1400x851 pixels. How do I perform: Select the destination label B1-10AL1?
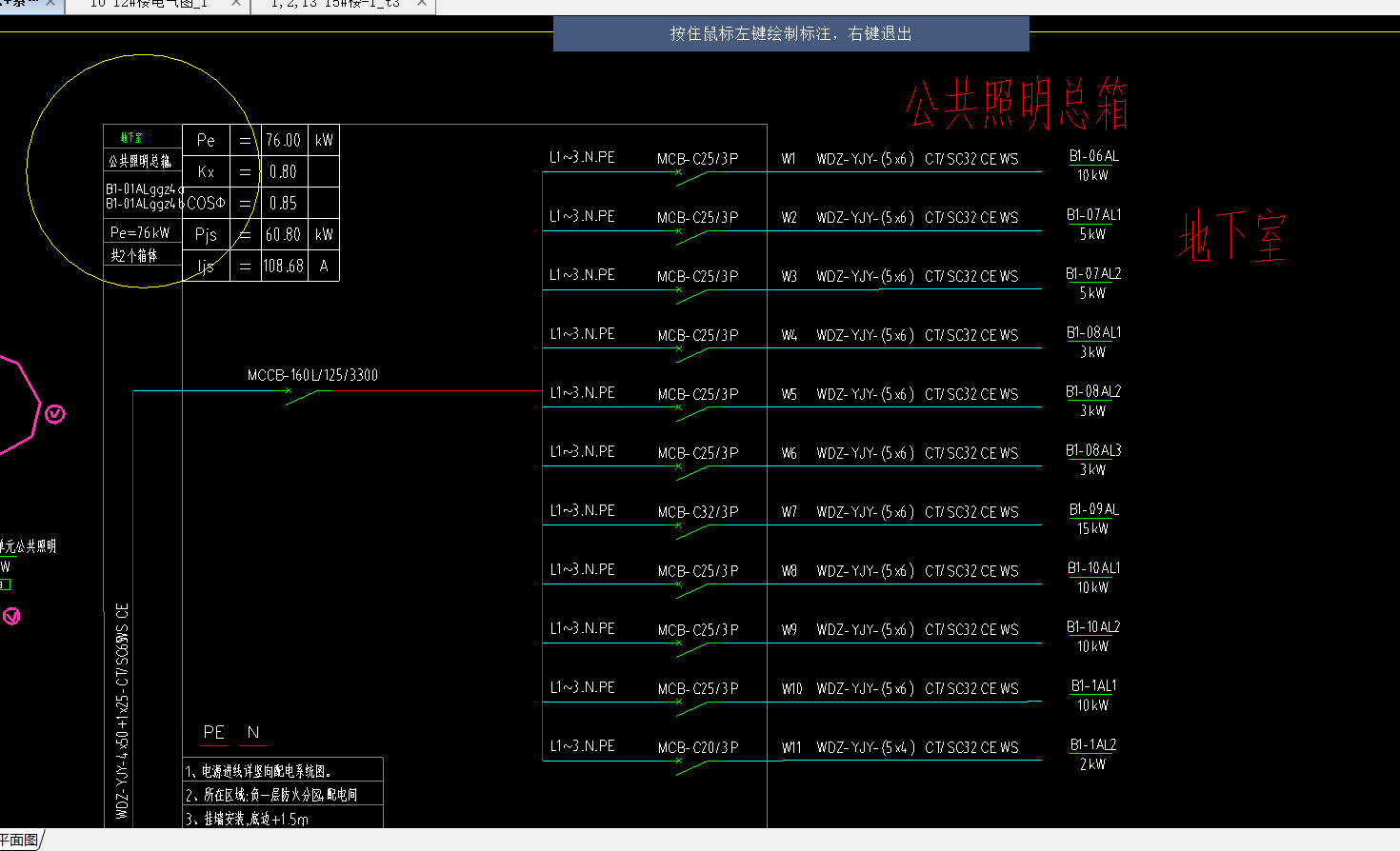(1093, 568)
